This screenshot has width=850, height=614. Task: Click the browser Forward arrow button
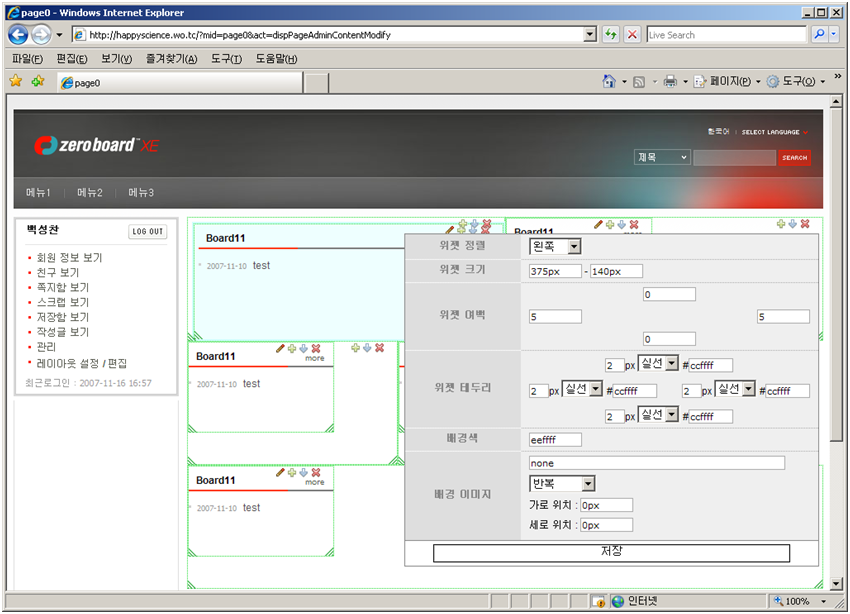(x=41, y=35)
